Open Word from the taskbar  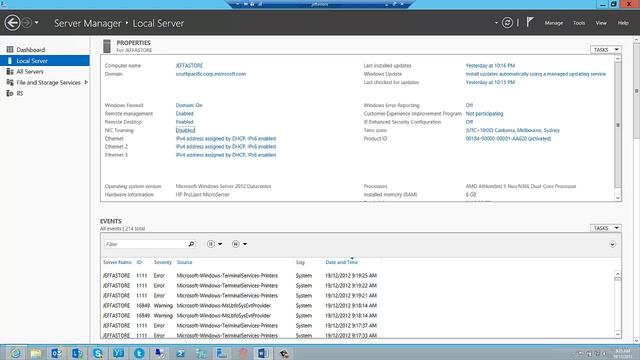(263, 353)
